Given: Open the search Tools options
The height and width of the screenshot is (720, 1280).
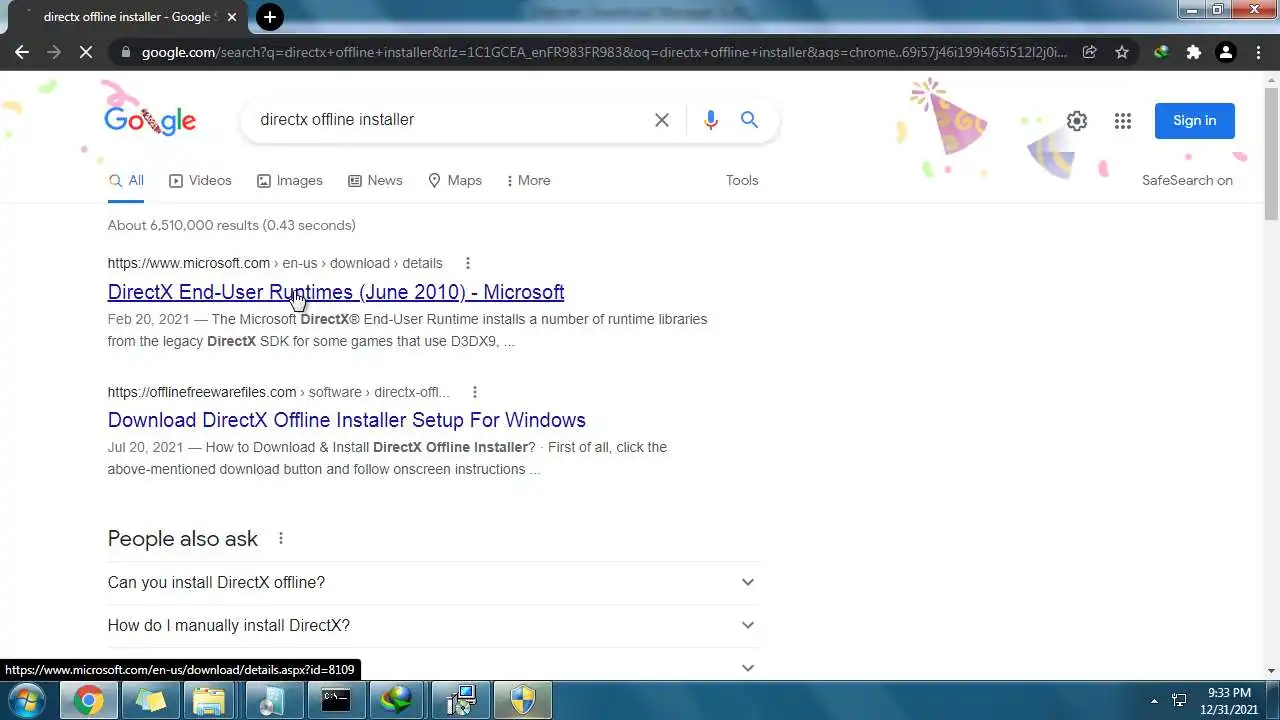Looking at the screenshot, I should pyautogui.click(x=742, y=181).
